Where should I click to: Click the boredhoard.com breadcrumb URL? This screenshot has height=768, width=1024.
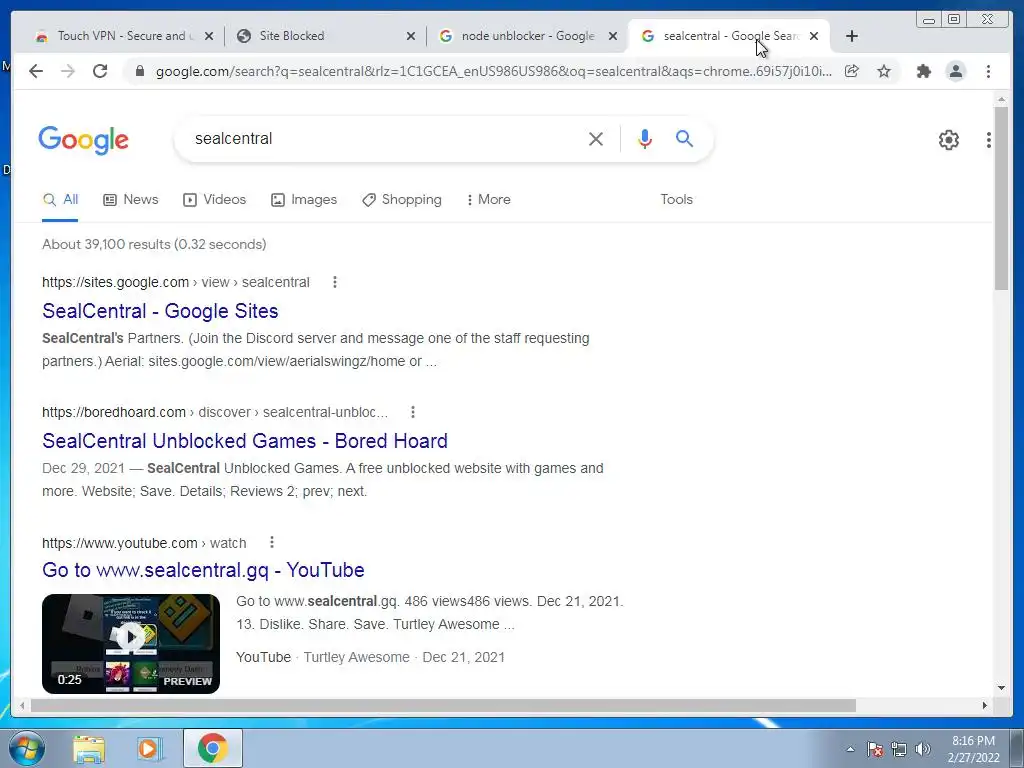215,412
